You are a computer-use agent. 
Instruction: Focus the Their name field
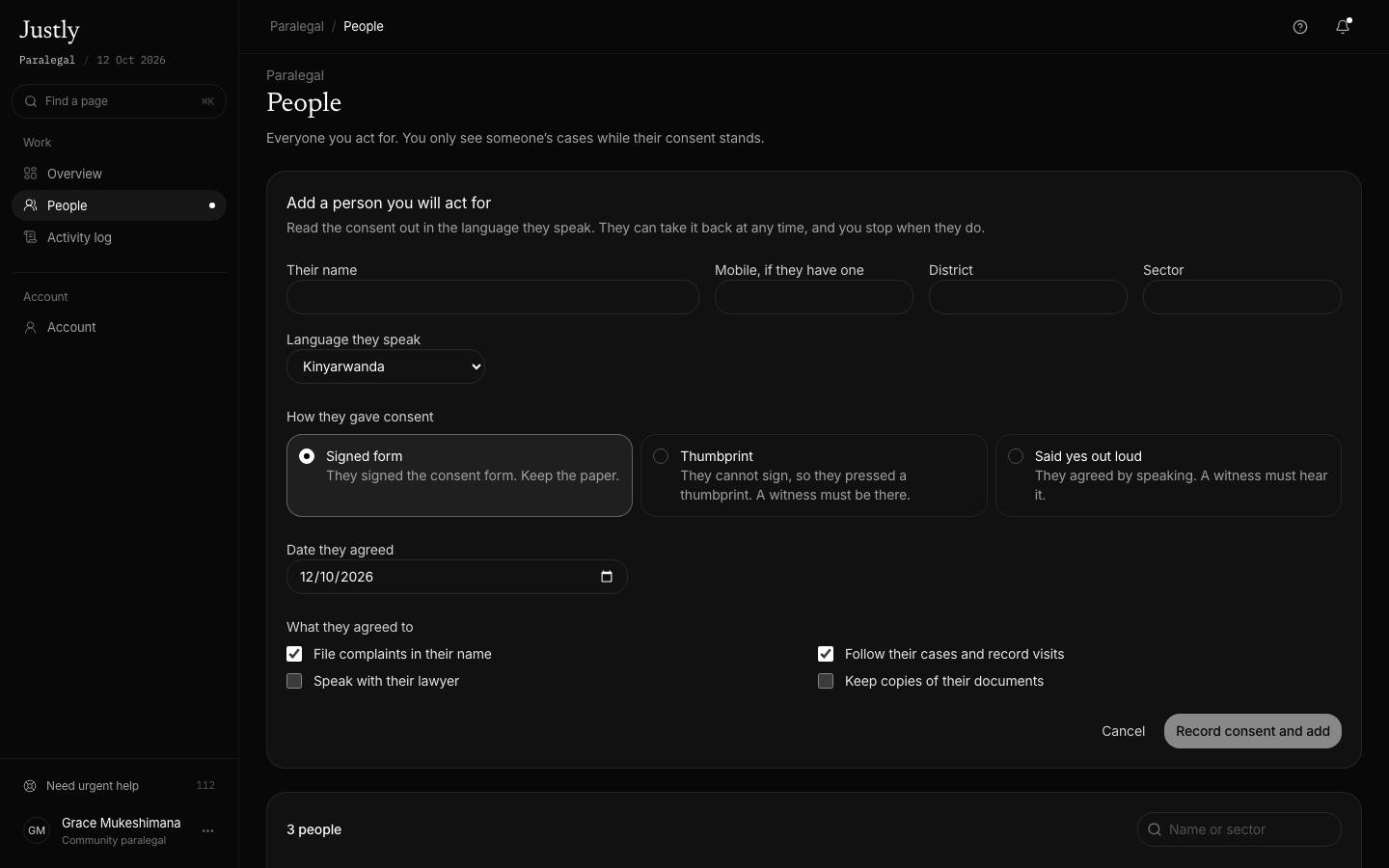coord(493,297)
